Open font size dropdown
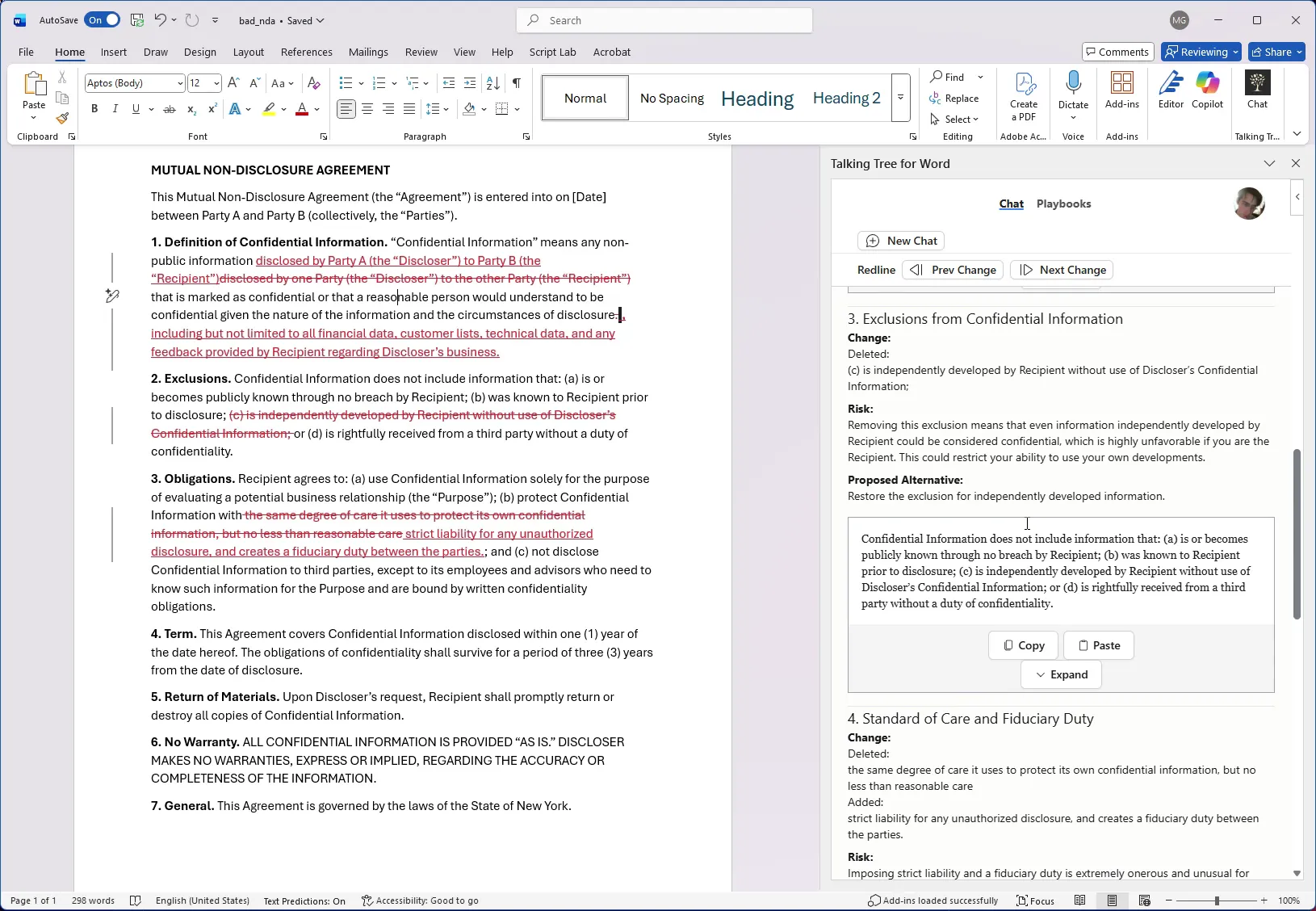This screenshot has width=1316, height=911. 216,83
